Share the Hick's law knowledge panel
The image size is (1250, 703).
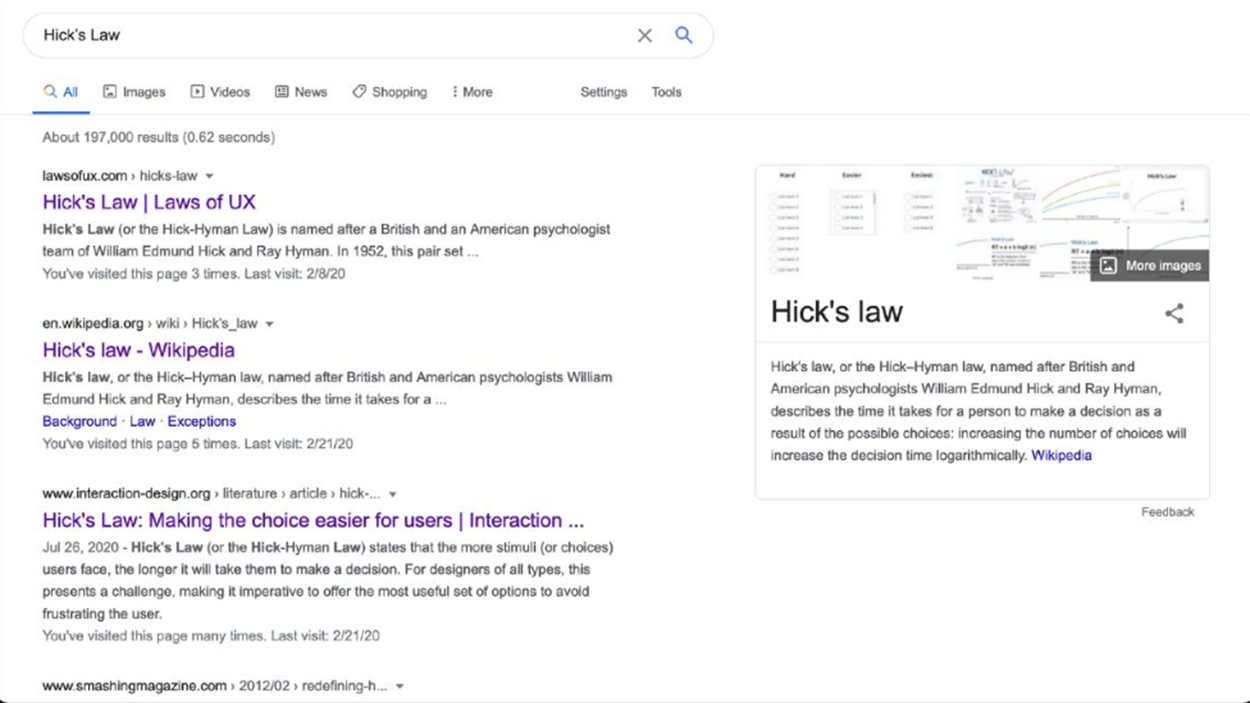(x=1174, y=313)
